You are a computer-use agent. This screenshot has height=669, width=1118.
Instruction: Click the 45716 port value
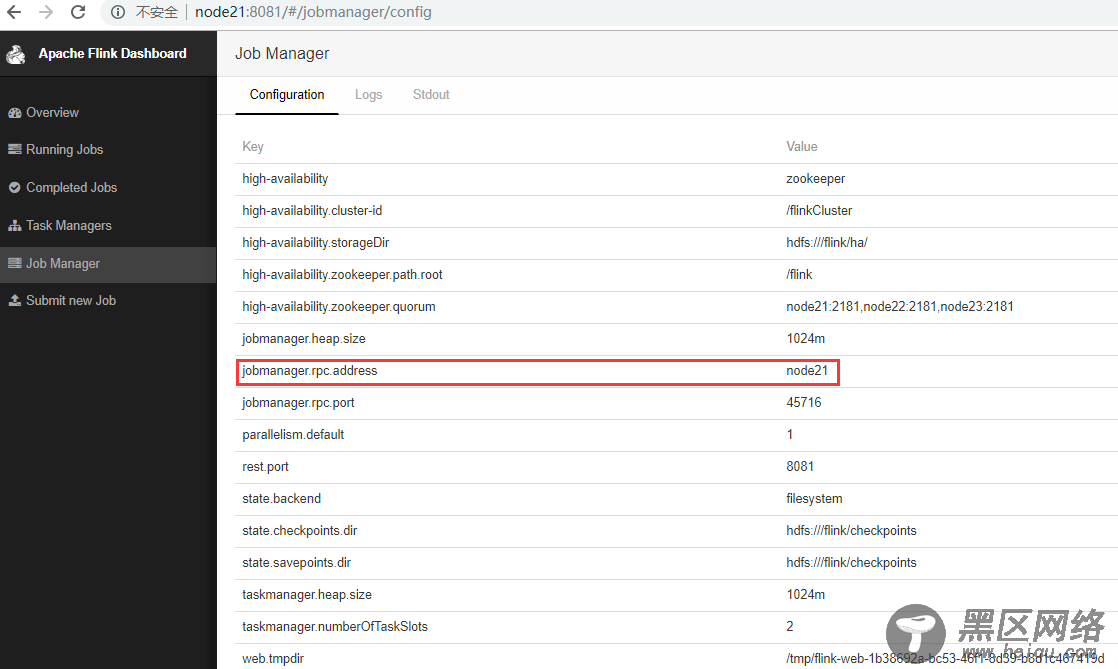(804, 403)
